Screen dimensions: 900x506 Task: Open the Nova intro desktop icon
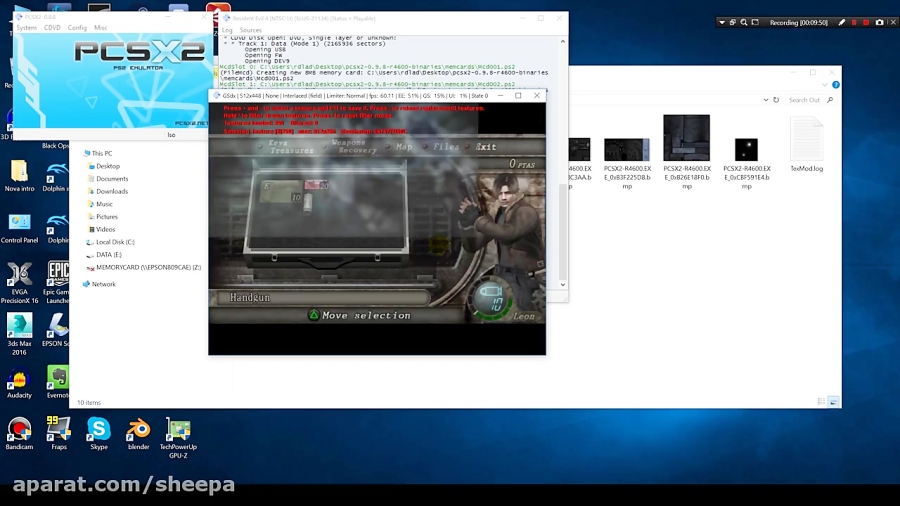pyautogui.click(x=20, y=176)
